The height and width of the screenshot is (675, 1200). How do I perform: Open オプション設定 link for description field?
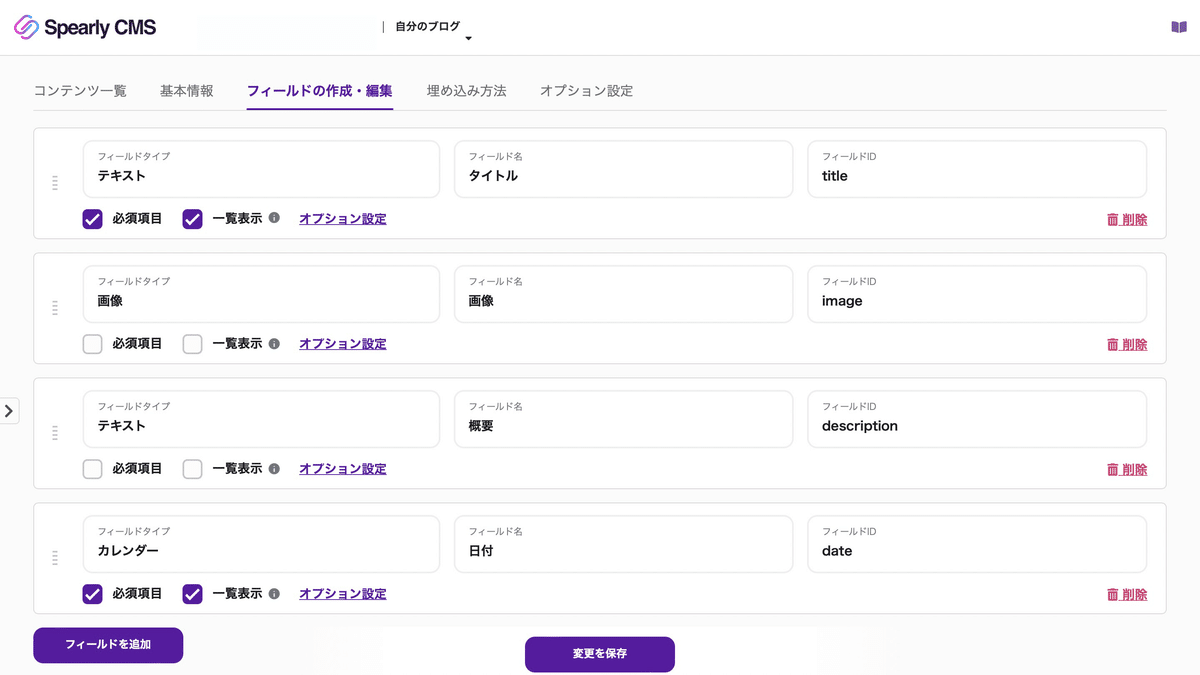[x=343, y=468]
